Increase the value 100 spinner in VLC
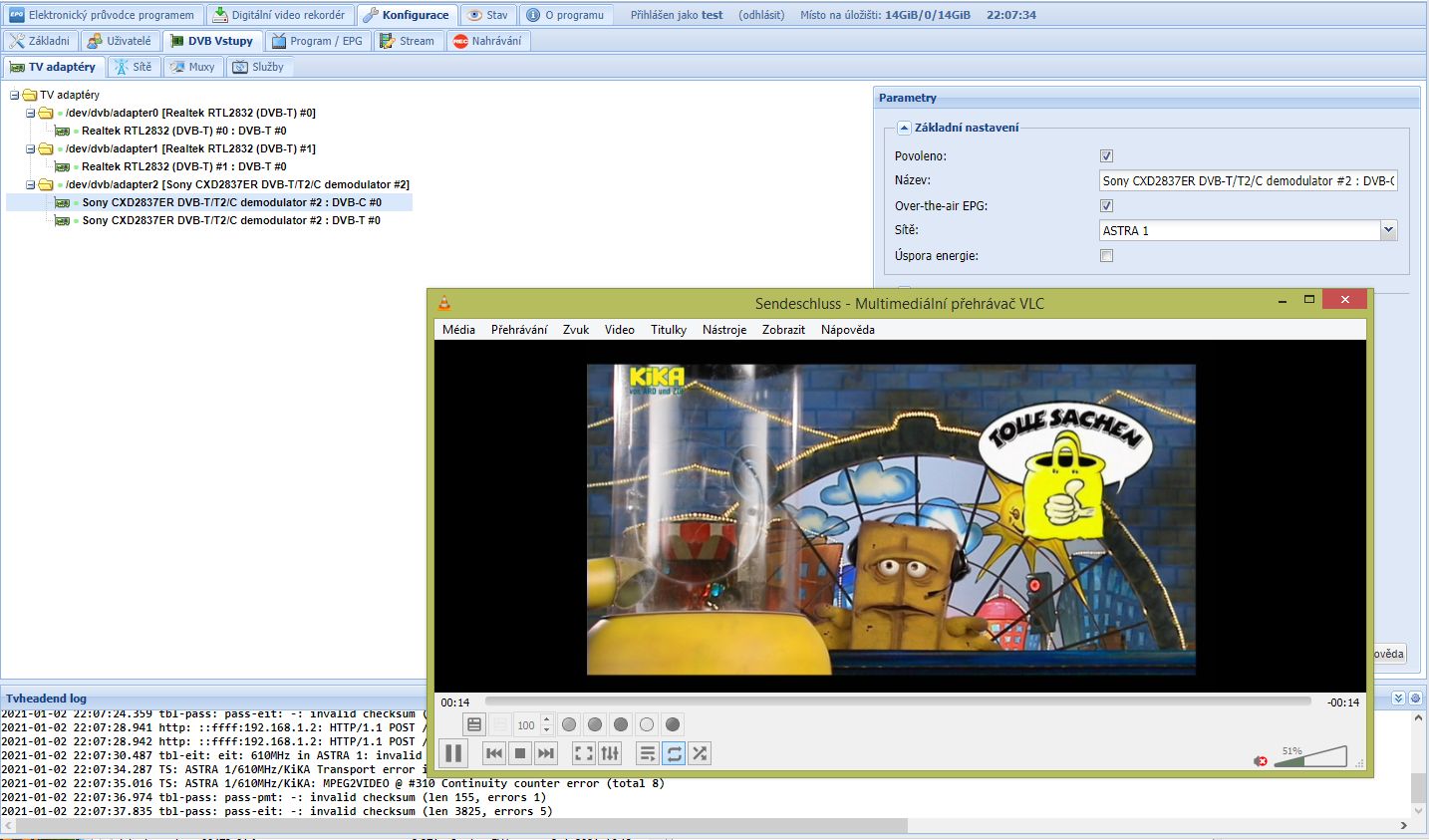Image resolution: width=1429 pixels, height=840 pixels. pos(546,719)
